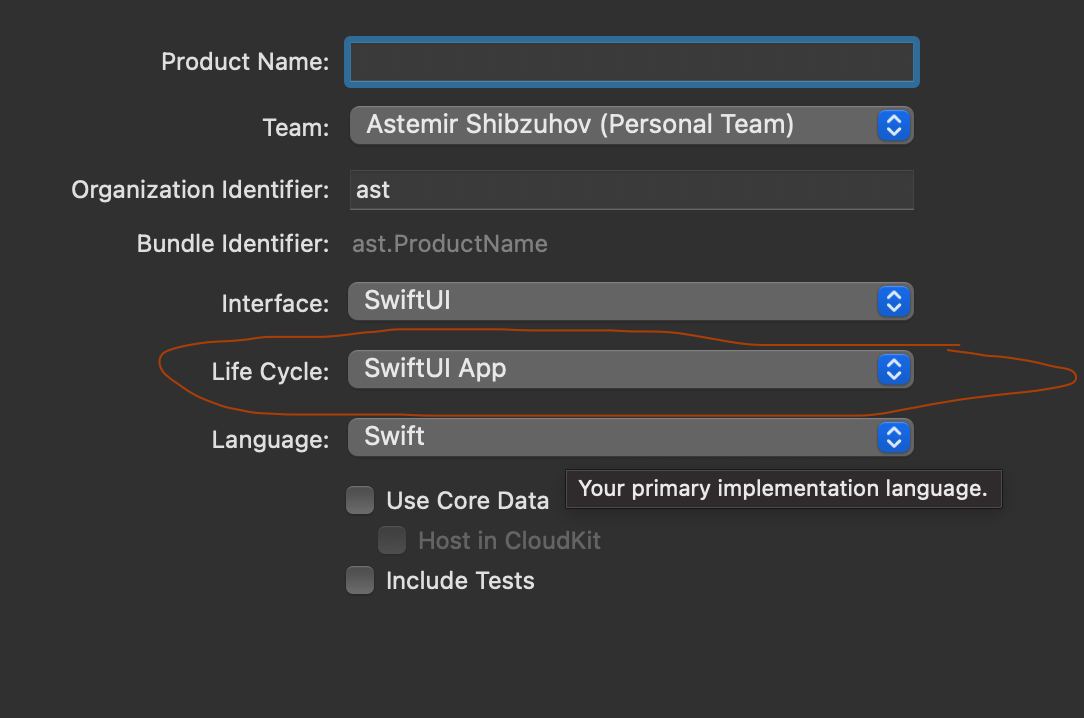1084x718 pixels.
Task: Open the Life Cycle dropdown
Action: (x=631, y=369)
